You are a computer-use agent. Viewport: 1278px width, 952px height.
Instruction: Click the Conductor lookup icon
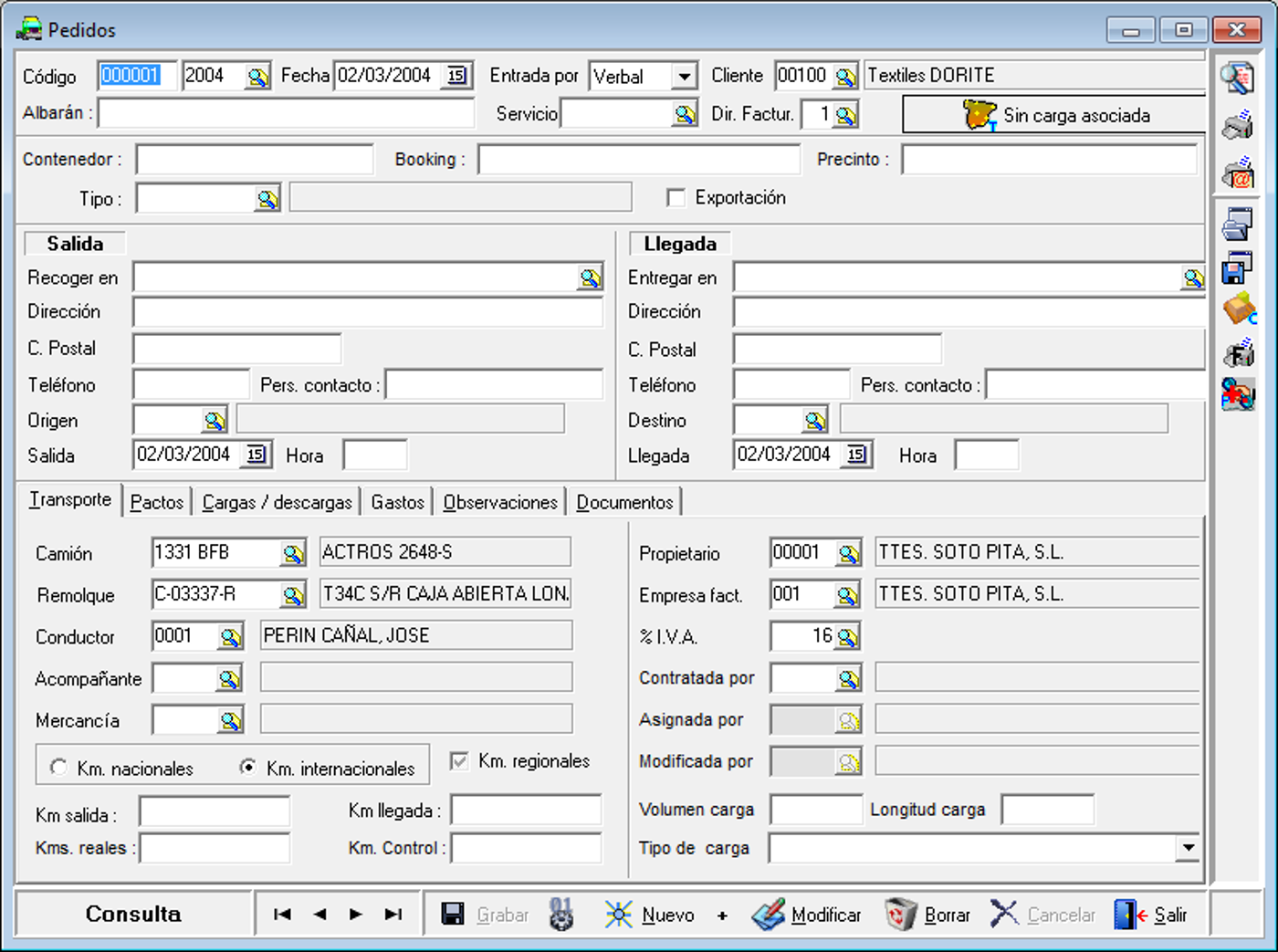230,637
